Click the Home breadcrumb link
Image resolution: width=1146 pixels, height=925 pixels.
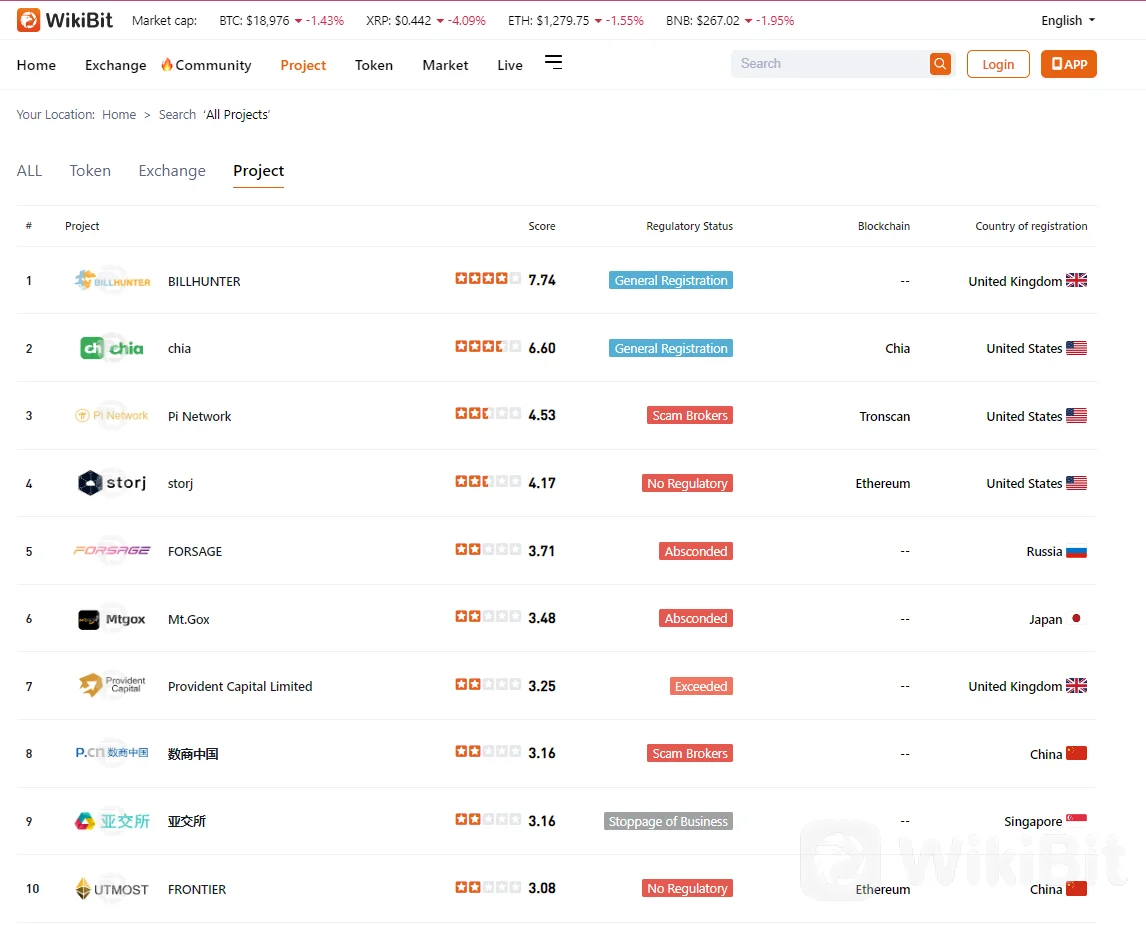[119, 115]
